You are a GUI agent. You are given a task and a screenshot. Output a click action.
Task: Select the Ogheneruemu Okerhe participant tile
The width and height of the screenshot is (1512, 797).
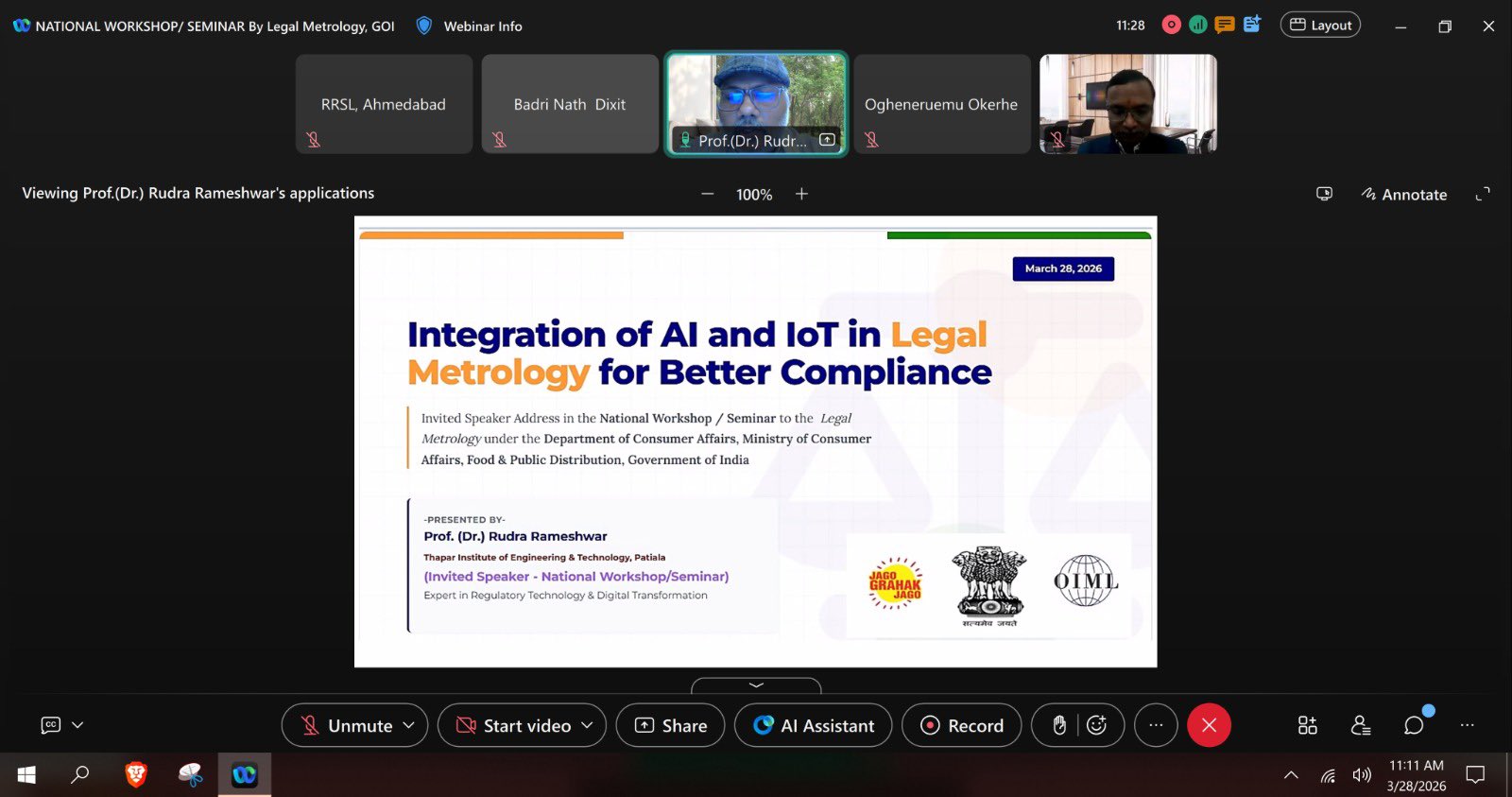pyautogui.click(x=942, y=104)
